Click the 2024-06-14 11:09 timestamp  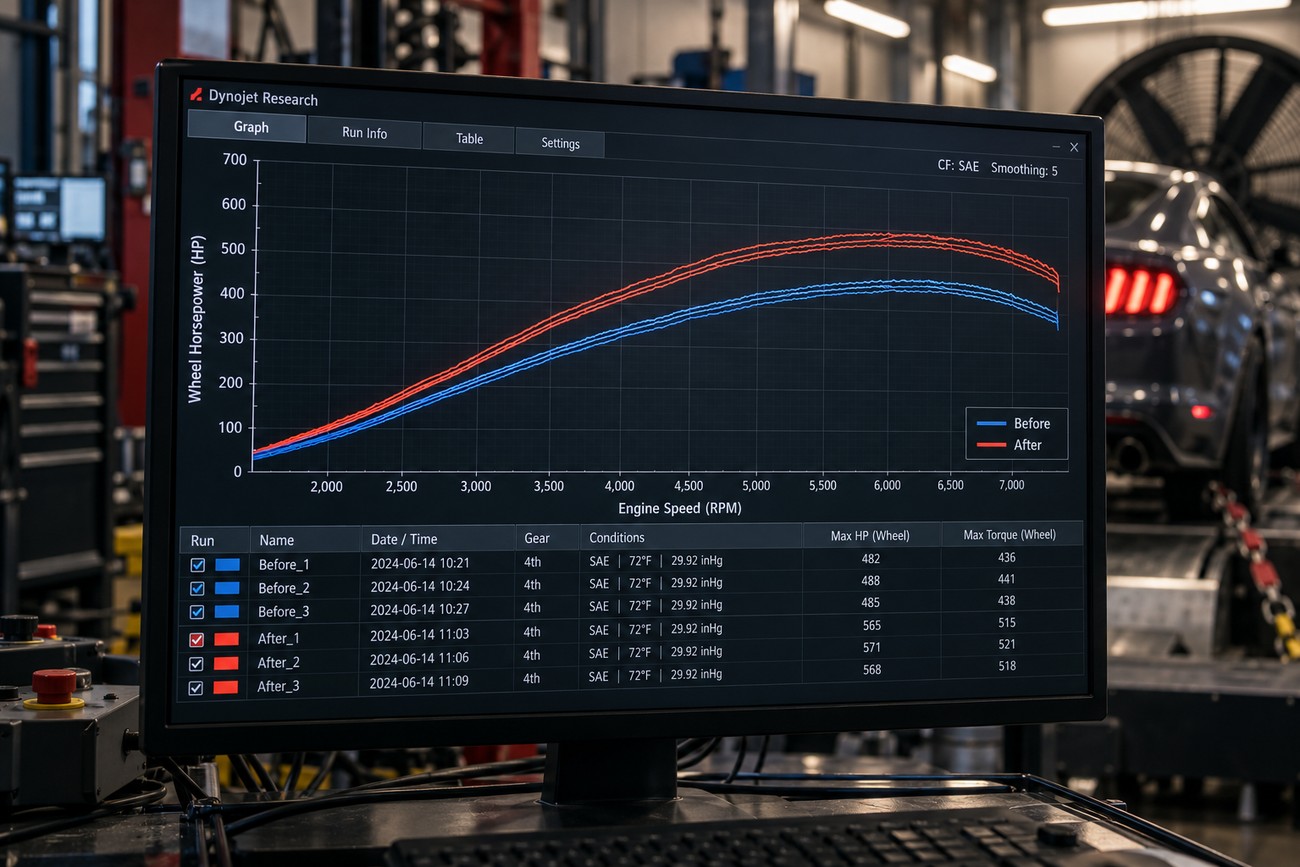tap(419, 683)
